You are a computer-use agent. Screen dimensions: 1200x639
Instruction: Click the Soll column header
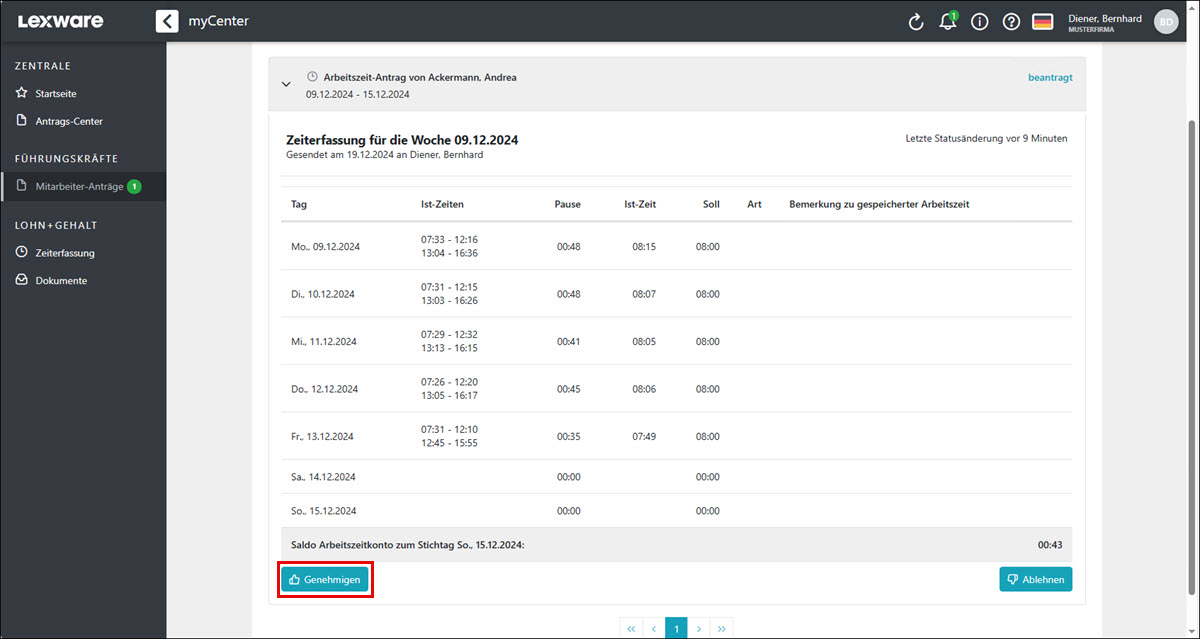point(711,204)
